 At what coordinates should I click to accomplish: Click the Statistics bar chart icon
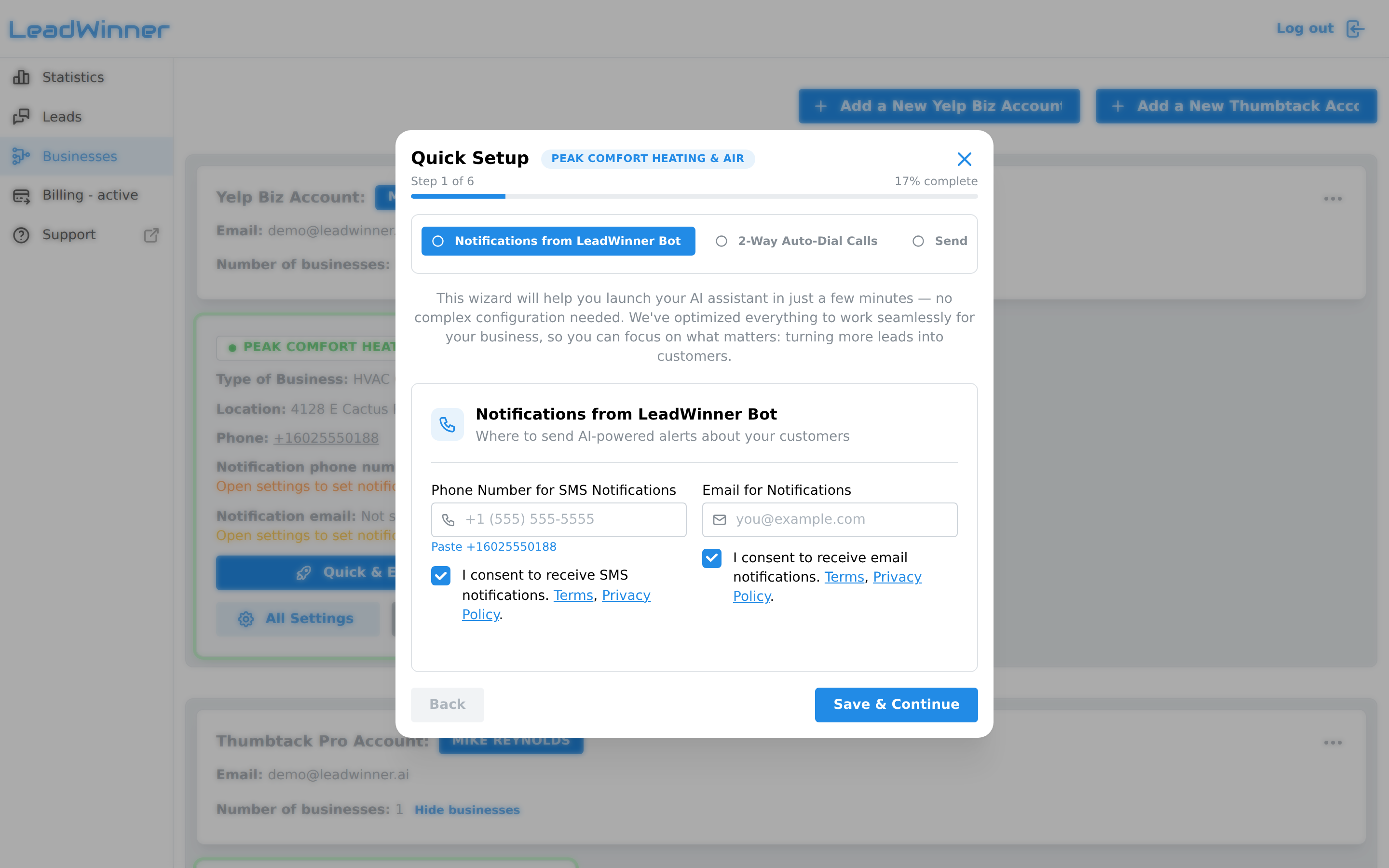point(21,77)
